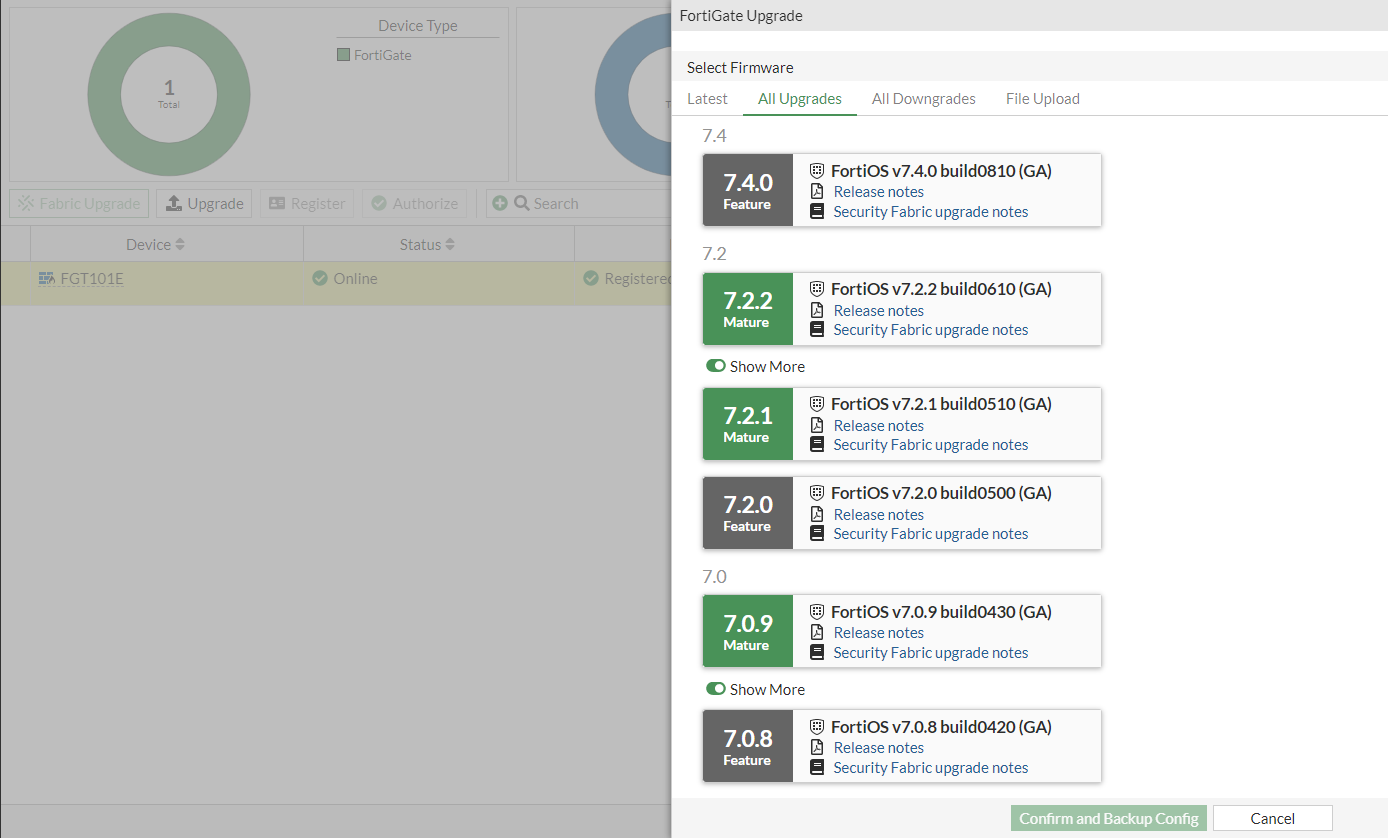Image resolution: width=1388 pixels, height=838 pixels.
Task: Click PDF icon for 7.2.2 release notes
Action: click(x=817, y=311)
